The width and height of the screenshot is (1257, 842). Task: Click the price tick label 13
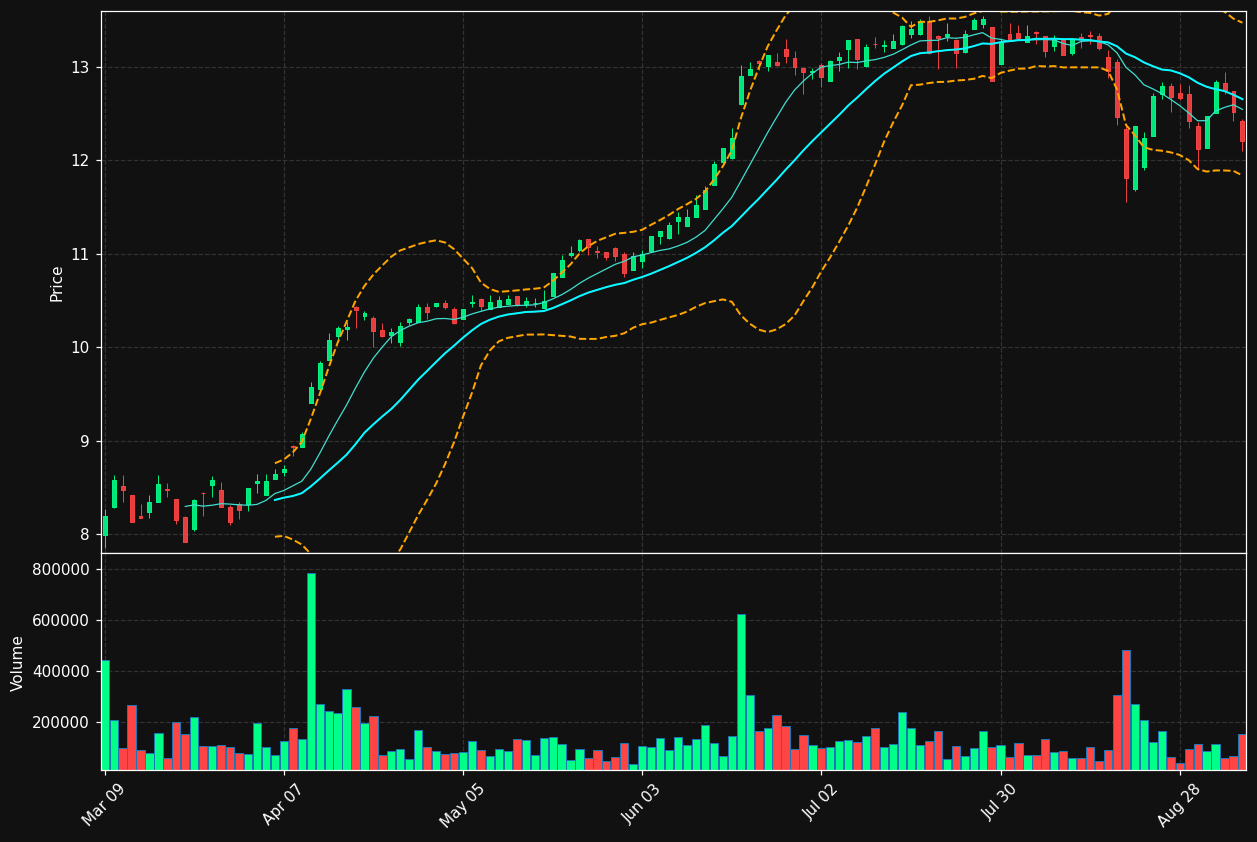[x=80, y=68]
